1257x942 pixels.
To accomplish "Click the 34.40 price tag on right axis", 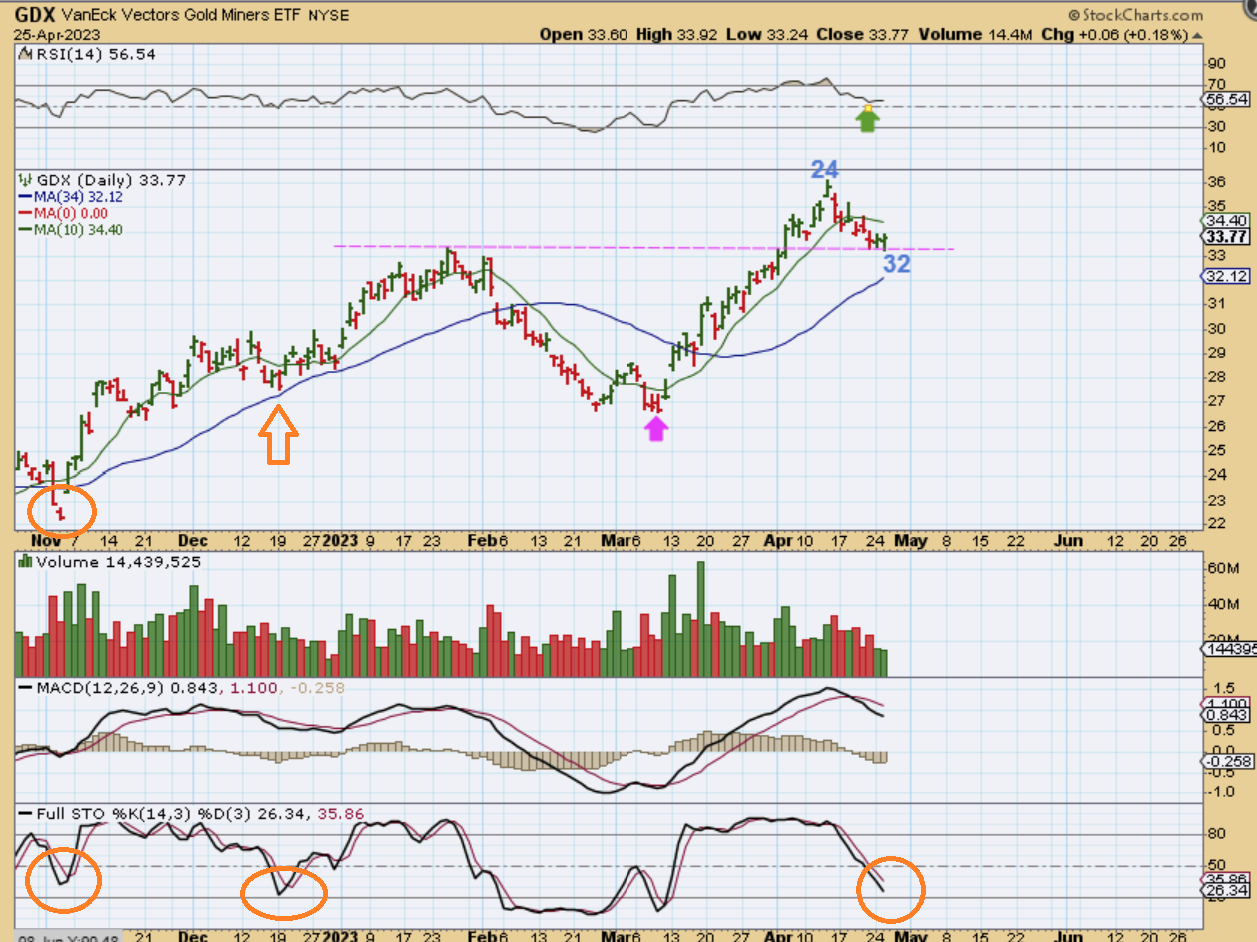I will pos(1225,219).
